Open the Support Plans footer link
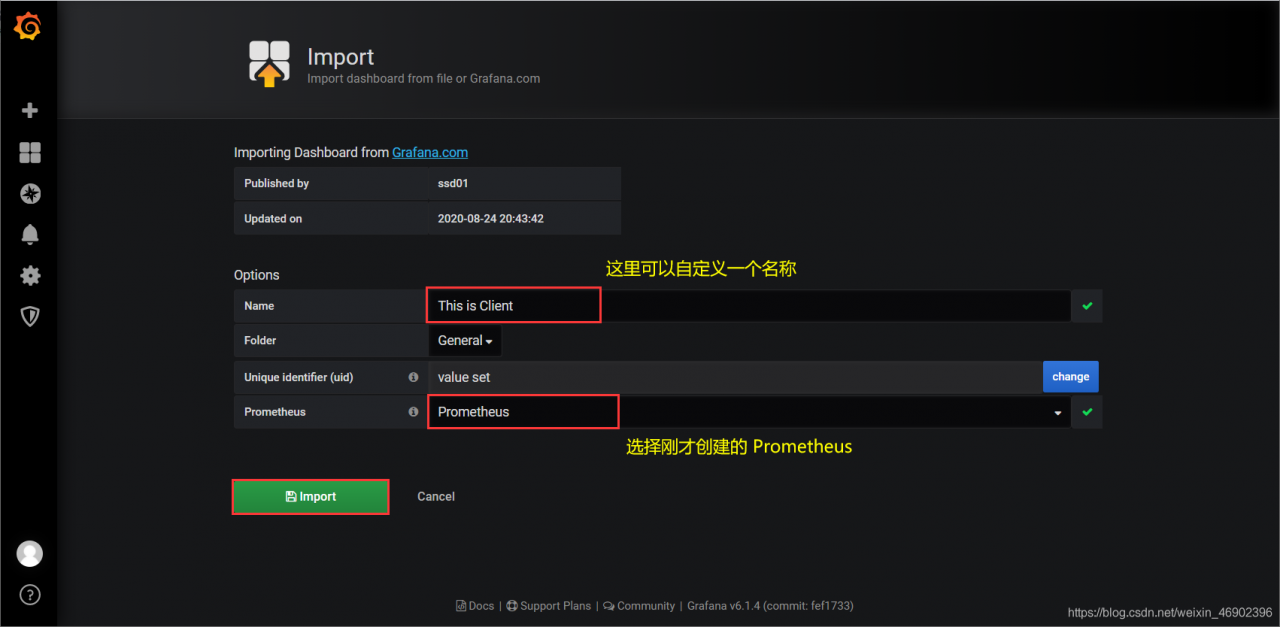 549,606
